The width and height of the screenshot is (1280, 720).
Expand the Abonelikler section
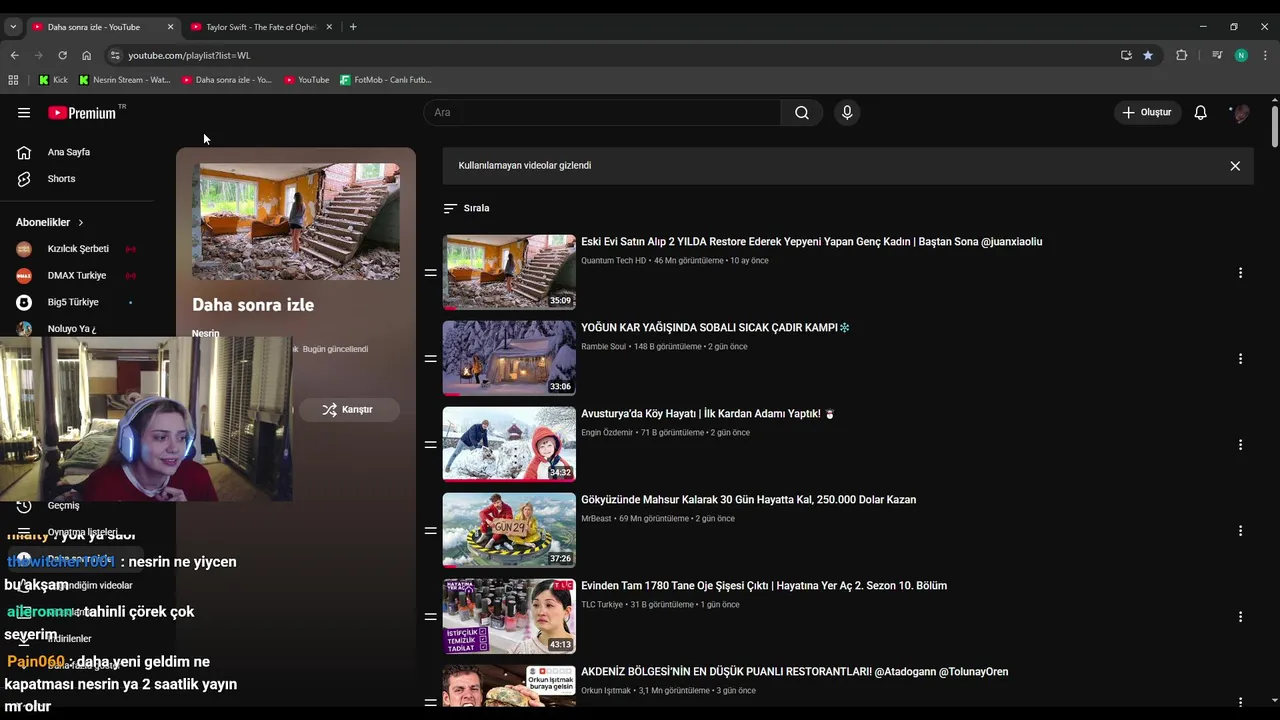pyautogui.click(x=50, y=222)
